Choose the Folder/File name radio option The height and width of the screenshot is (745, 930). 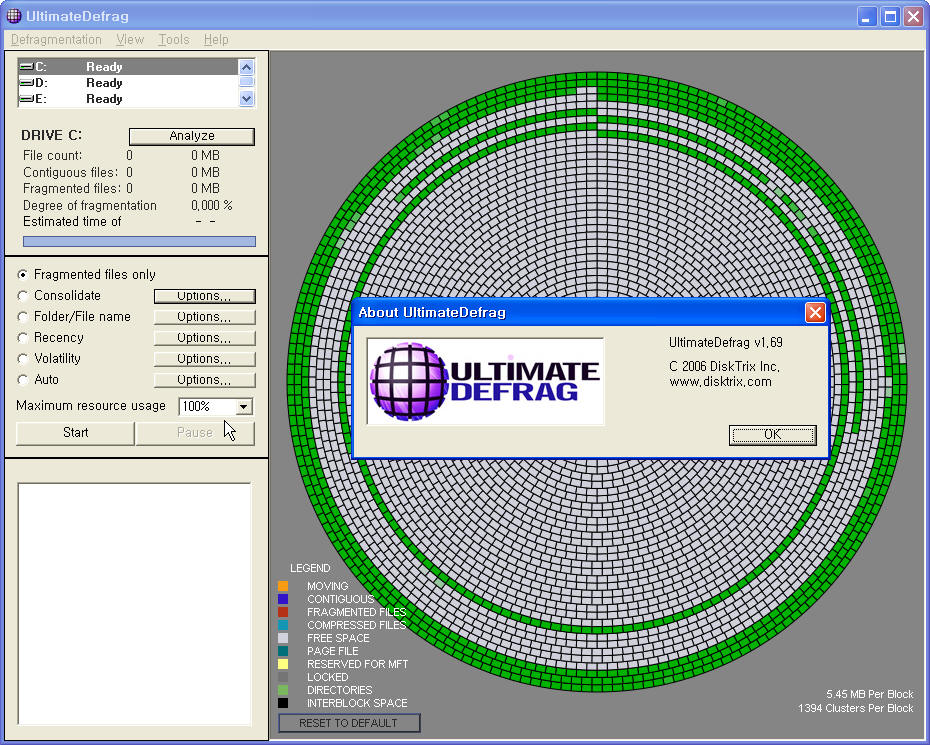click(23, 317)
